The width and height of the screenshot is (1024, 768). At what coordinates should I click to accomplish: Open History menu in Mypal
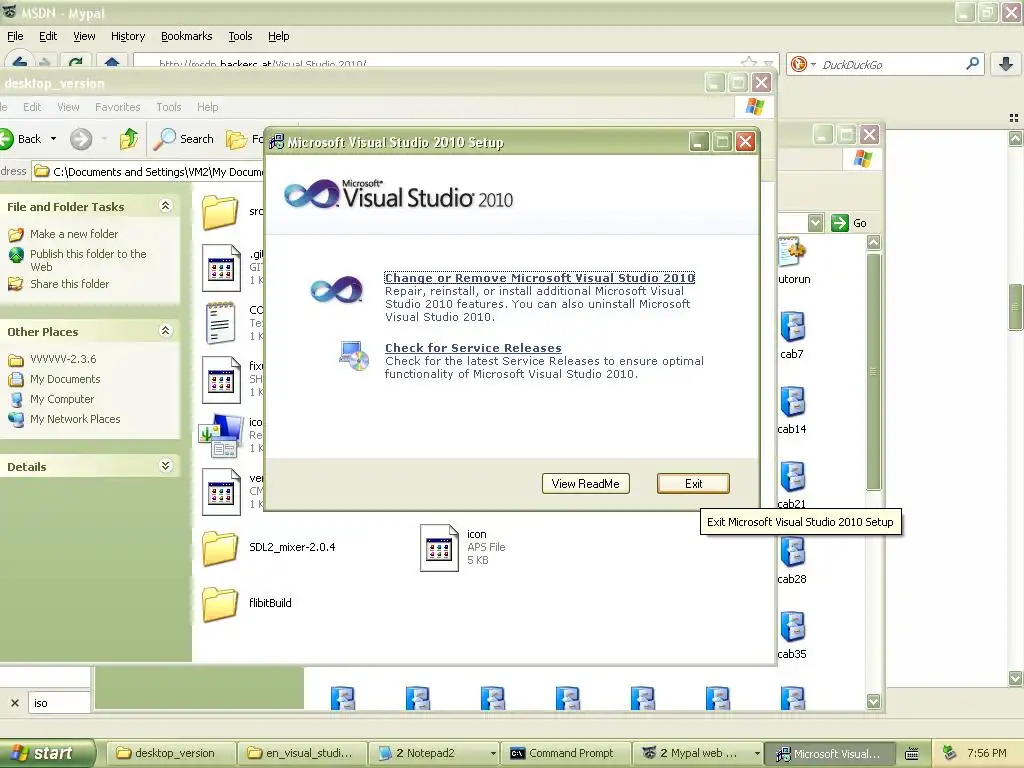click(128, 37)
